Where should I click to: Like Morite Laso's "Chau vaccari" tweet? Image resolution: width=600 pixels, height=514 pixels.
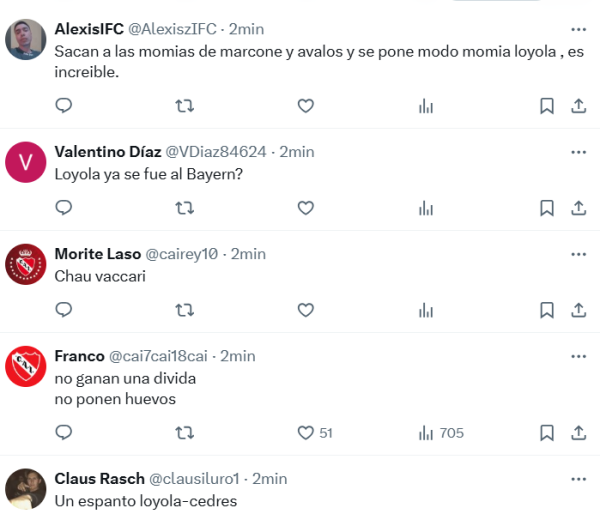[x=306, y=310]
